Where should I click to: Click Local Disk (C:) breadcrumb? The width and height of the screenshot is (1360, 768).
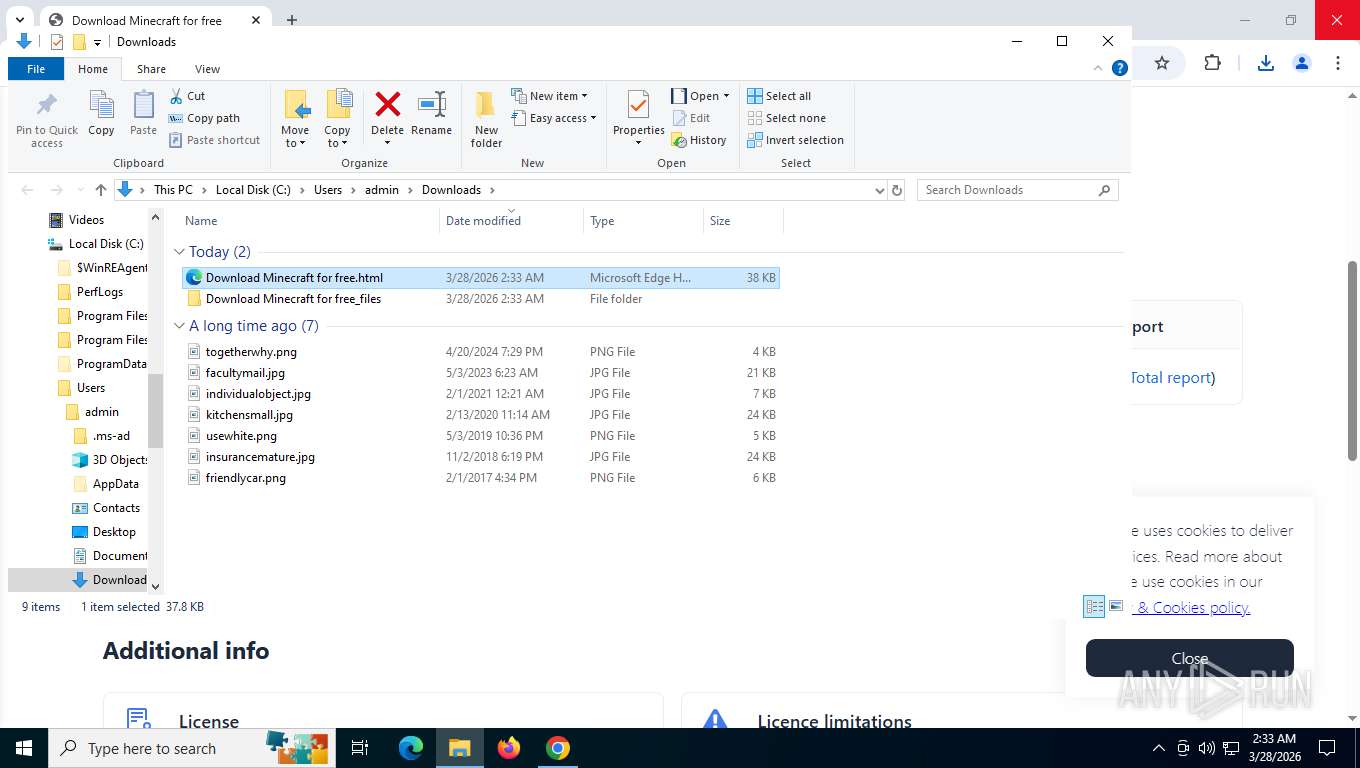[253, 190]
